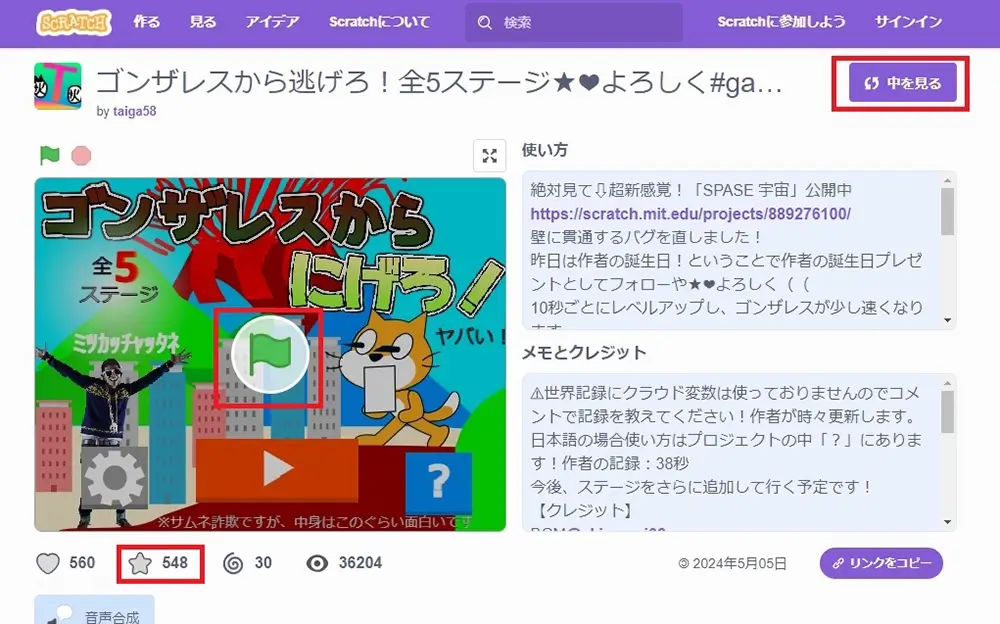Click Scratchに参加しよう link
The width and height of the screenshot is (1000, 624).
coord(781,22)
